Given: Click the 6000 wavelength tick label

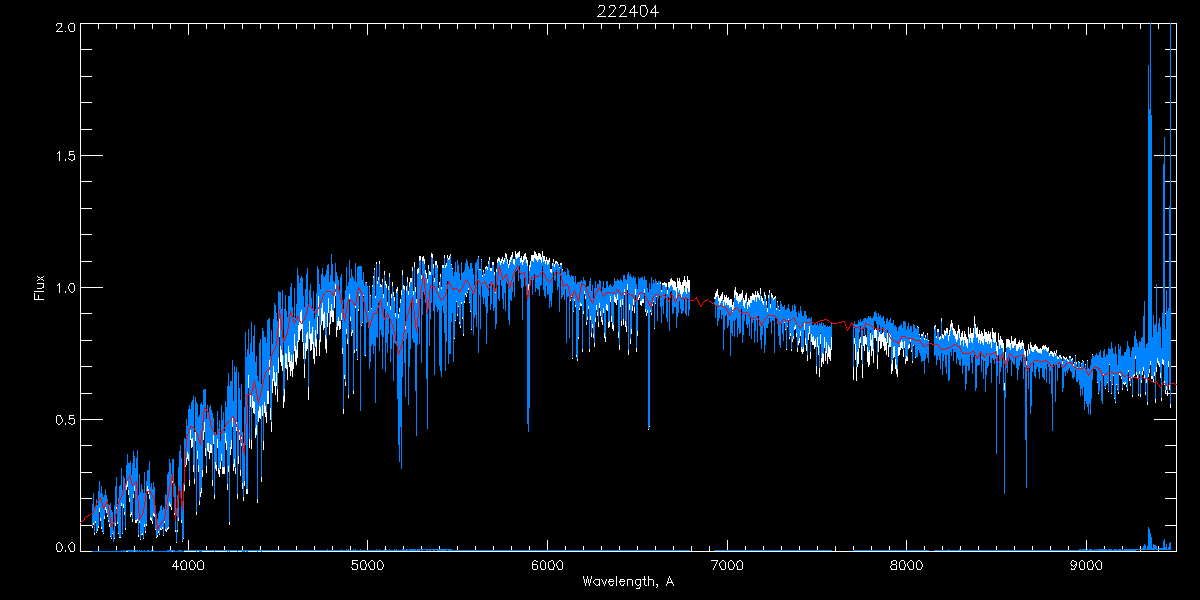Looking at the screenshot, I should [548, 565].
